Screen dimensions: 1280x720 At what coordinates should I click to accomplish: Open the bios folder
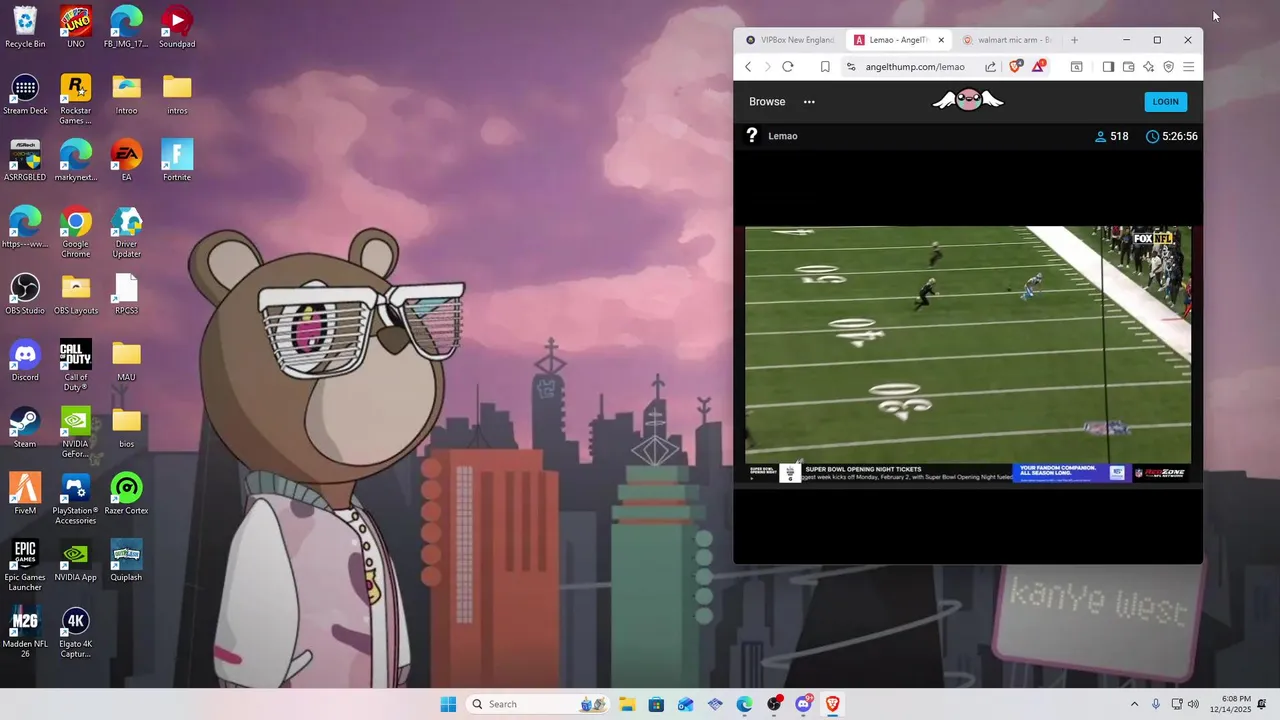click(x=126, y=427)
